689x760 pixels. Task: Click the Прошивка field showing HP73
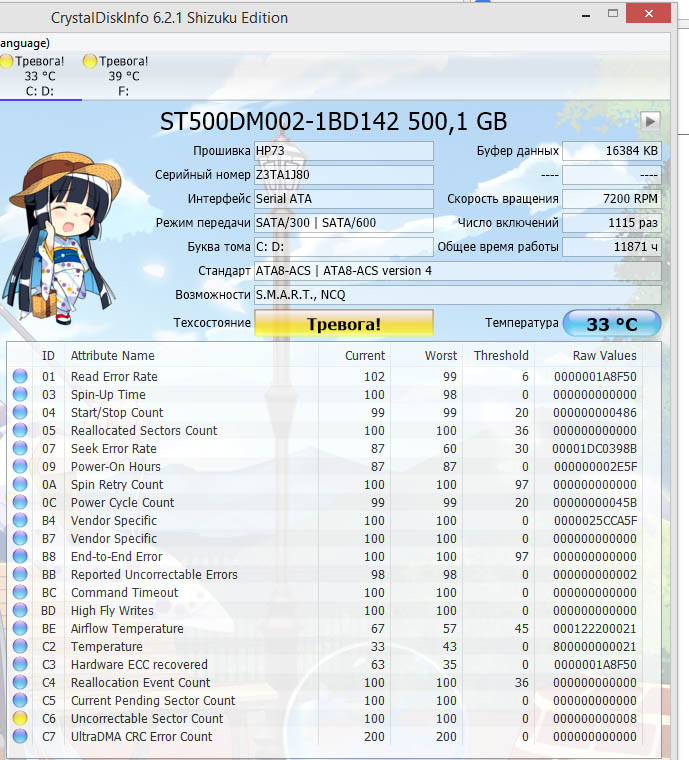[x=344, y=151]
